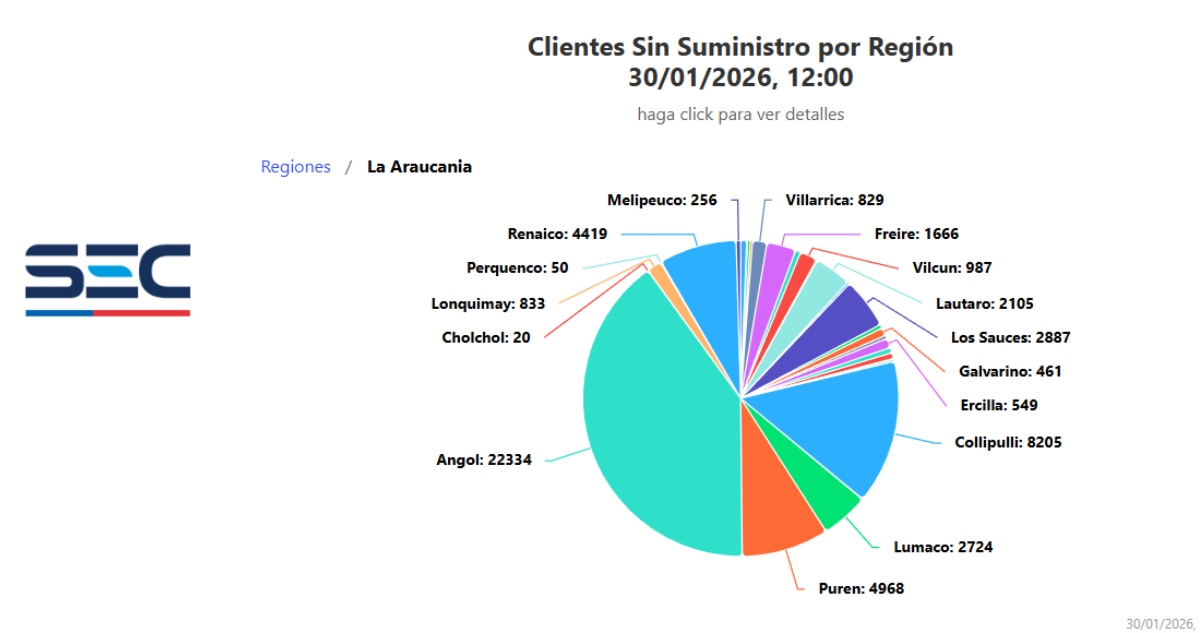The height and width of the screenshot is (633, 1200).
Task: Click the chart title "Clientes Sin Suministro por Región"
Action: pos(740,47)
